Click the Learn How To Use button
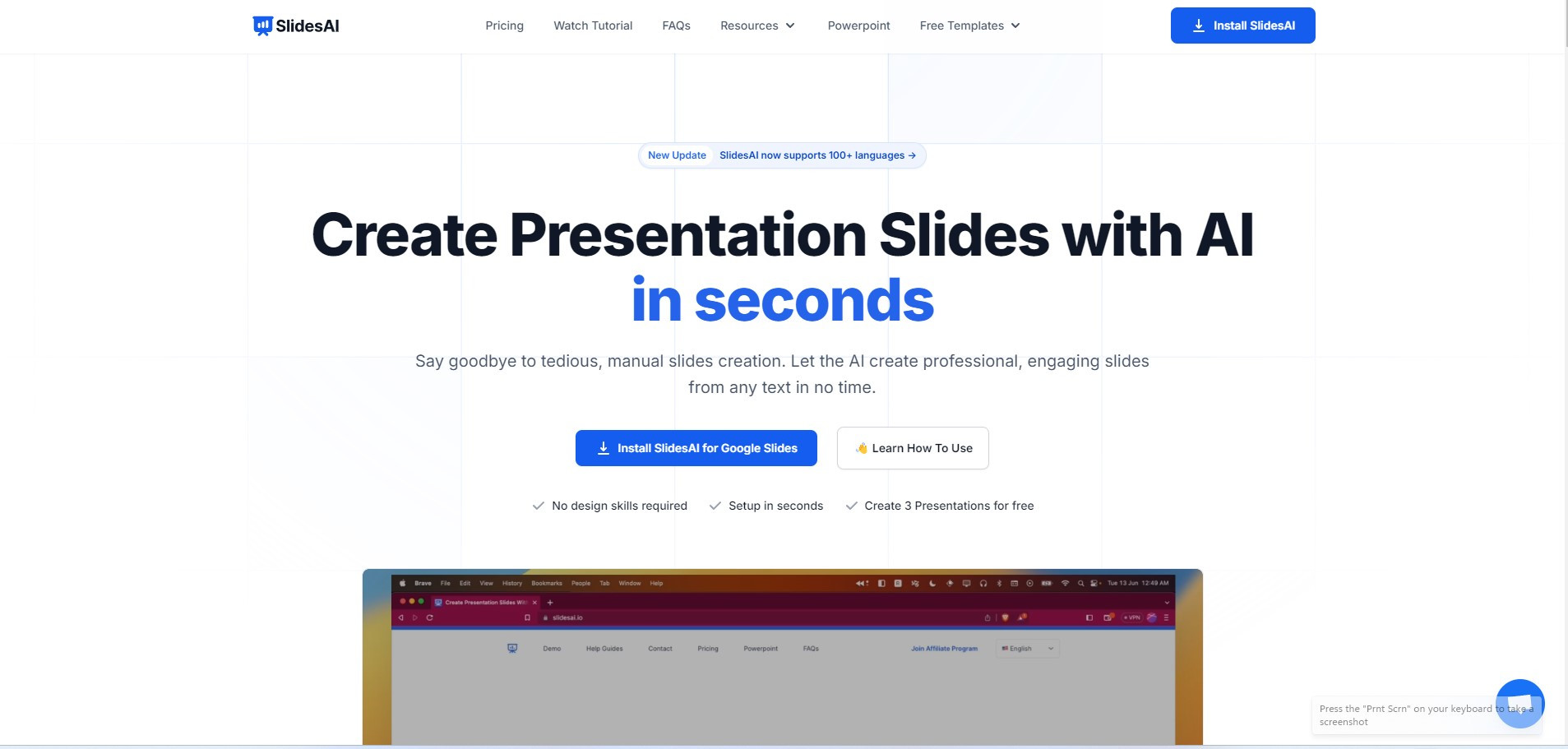The height and width of the screenshot is (749, 1568). click(913, 448)
